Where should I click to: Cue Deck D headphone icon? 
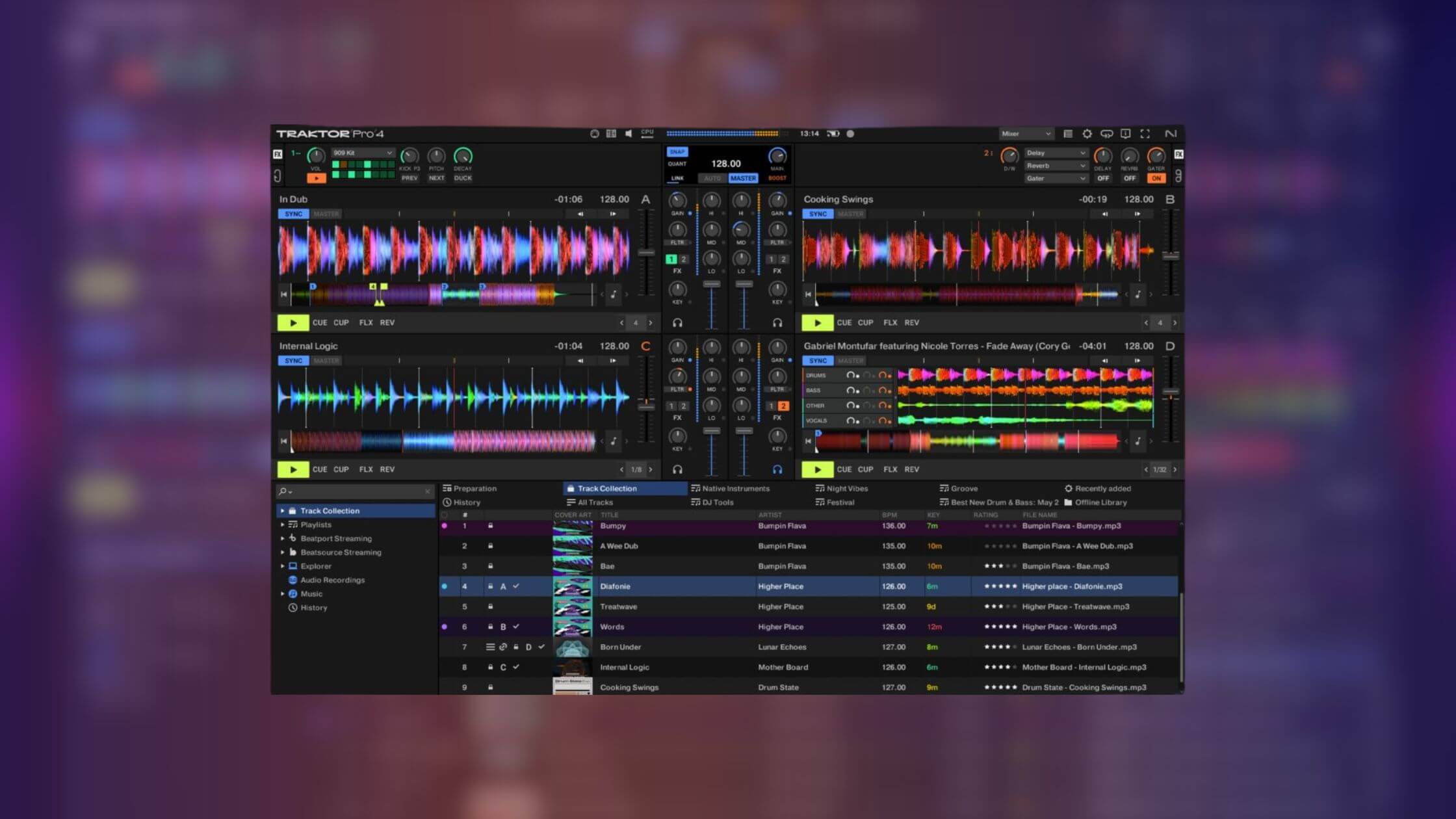tap(777, 469)
